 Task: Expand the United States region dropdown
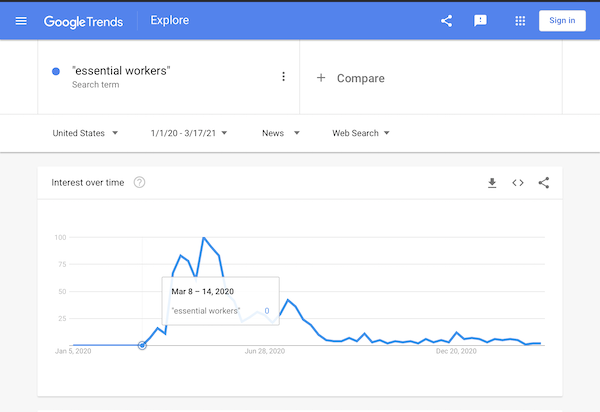tap(85, 133)
